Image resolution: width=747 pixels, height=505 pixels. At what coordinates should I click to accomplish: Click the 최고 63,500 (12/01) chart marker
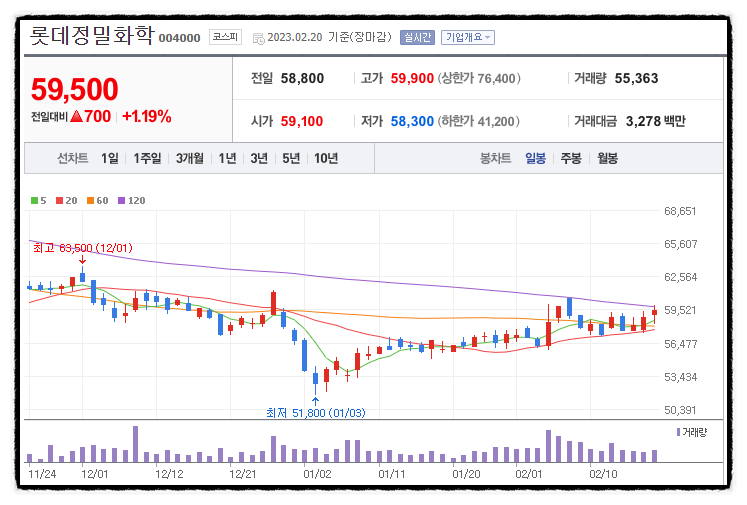(83, 248)
